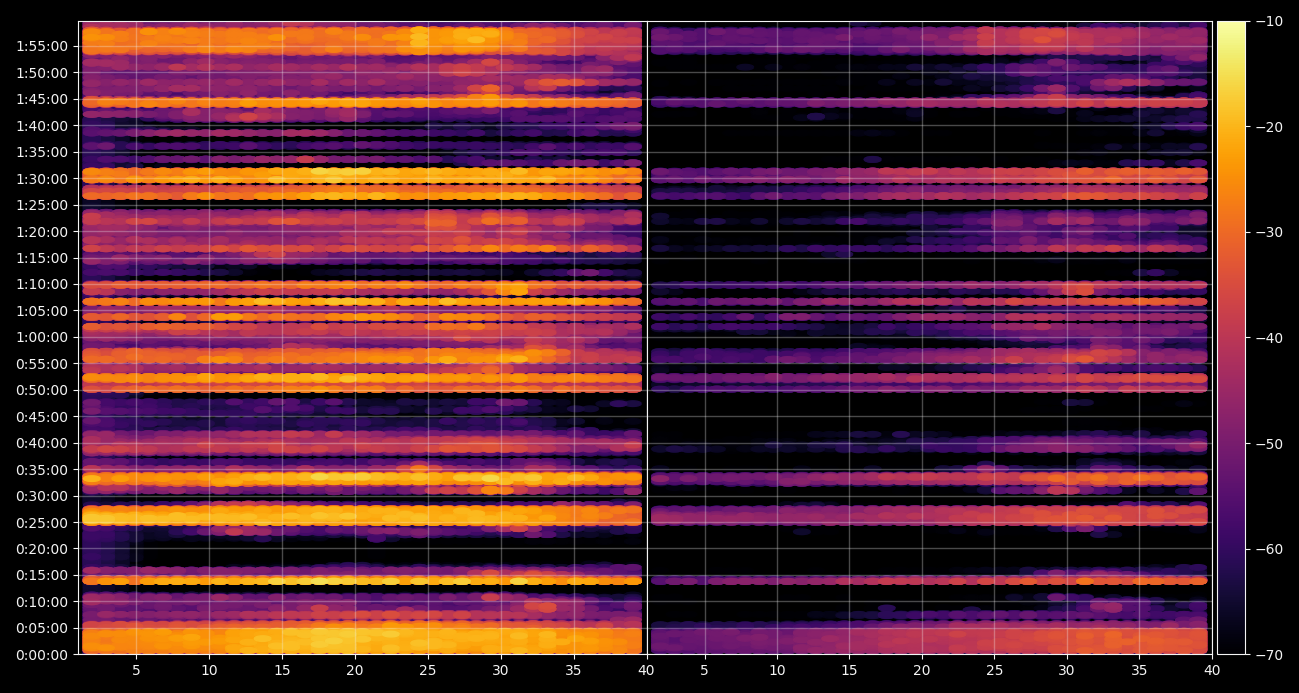Click the 1:00:00 y-axis tick label
1299x693 pixels.
tap(44, 337)
